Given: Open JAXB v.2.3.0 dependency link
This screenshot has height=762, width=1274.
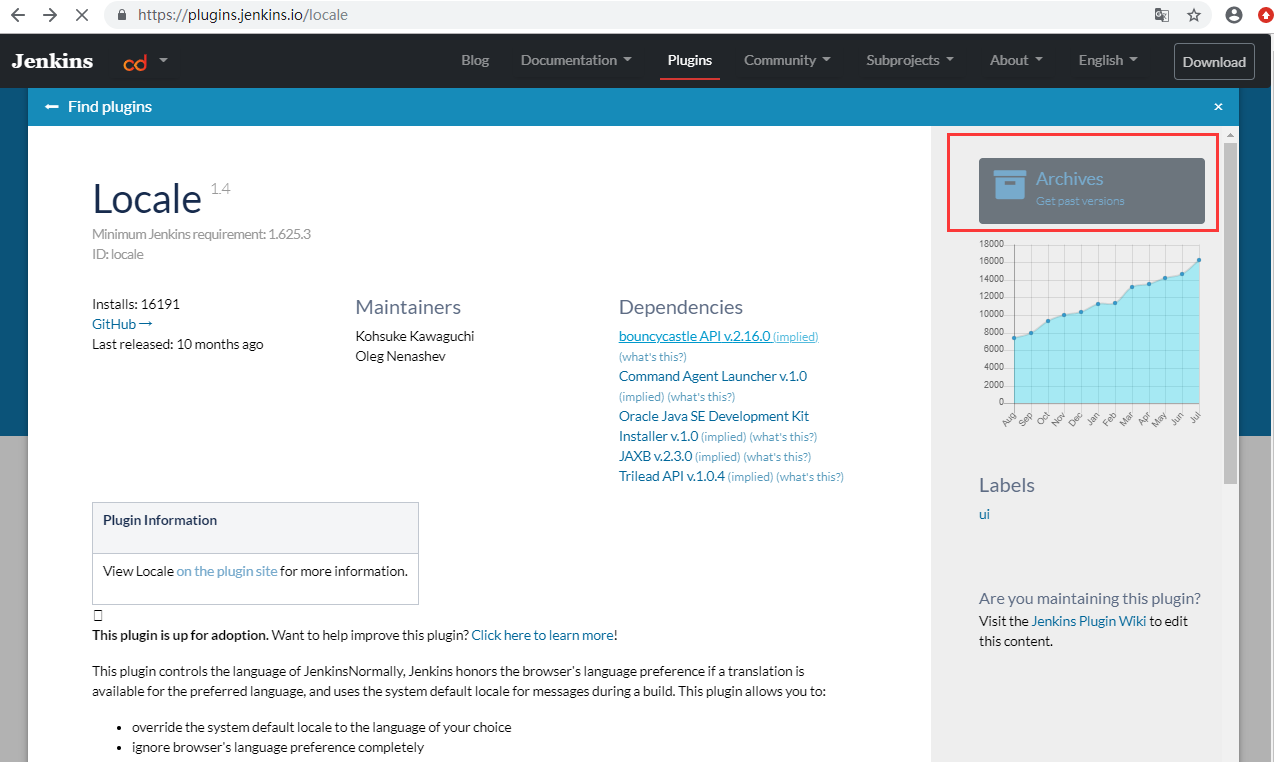Looking at the screenshot, I should click(655, 456).
